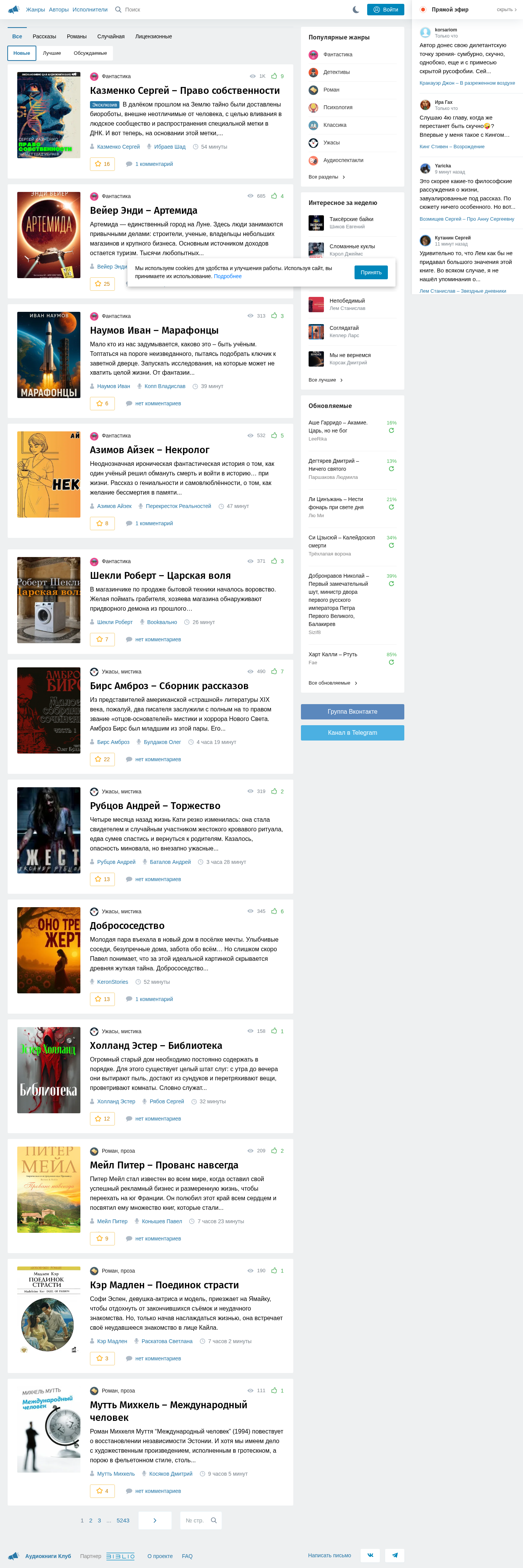Screen dimensions: 523x1568
Task: Like Марафонцы with thumbs-up icon
Action: pyautogui.click(x=274, y=316)
